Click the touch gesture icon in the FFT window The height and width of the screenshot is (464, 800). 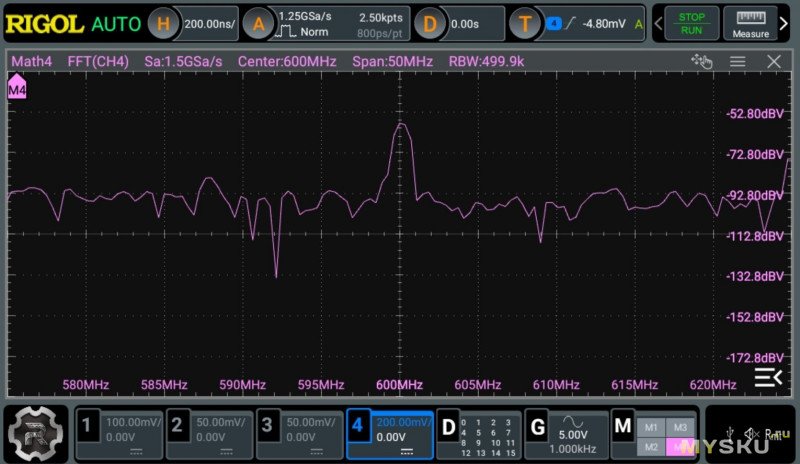pos(701,62)
